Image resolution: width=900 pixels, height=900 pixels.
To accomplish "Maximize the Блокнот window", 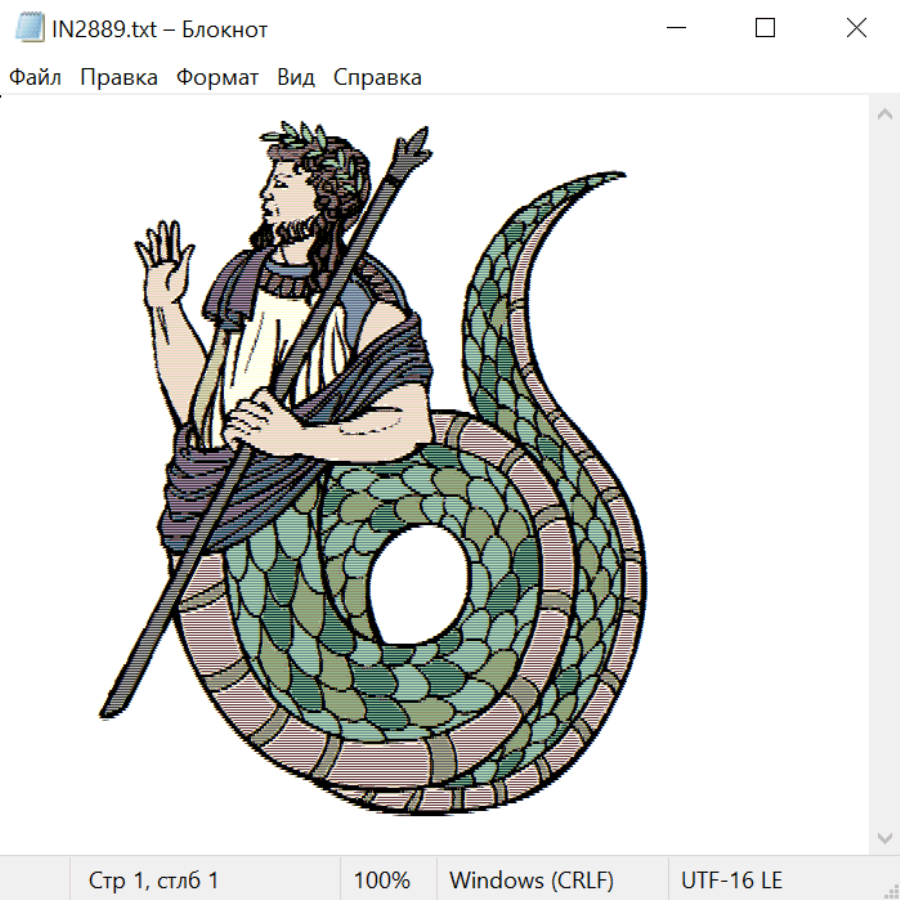I will tap(765, 29).
